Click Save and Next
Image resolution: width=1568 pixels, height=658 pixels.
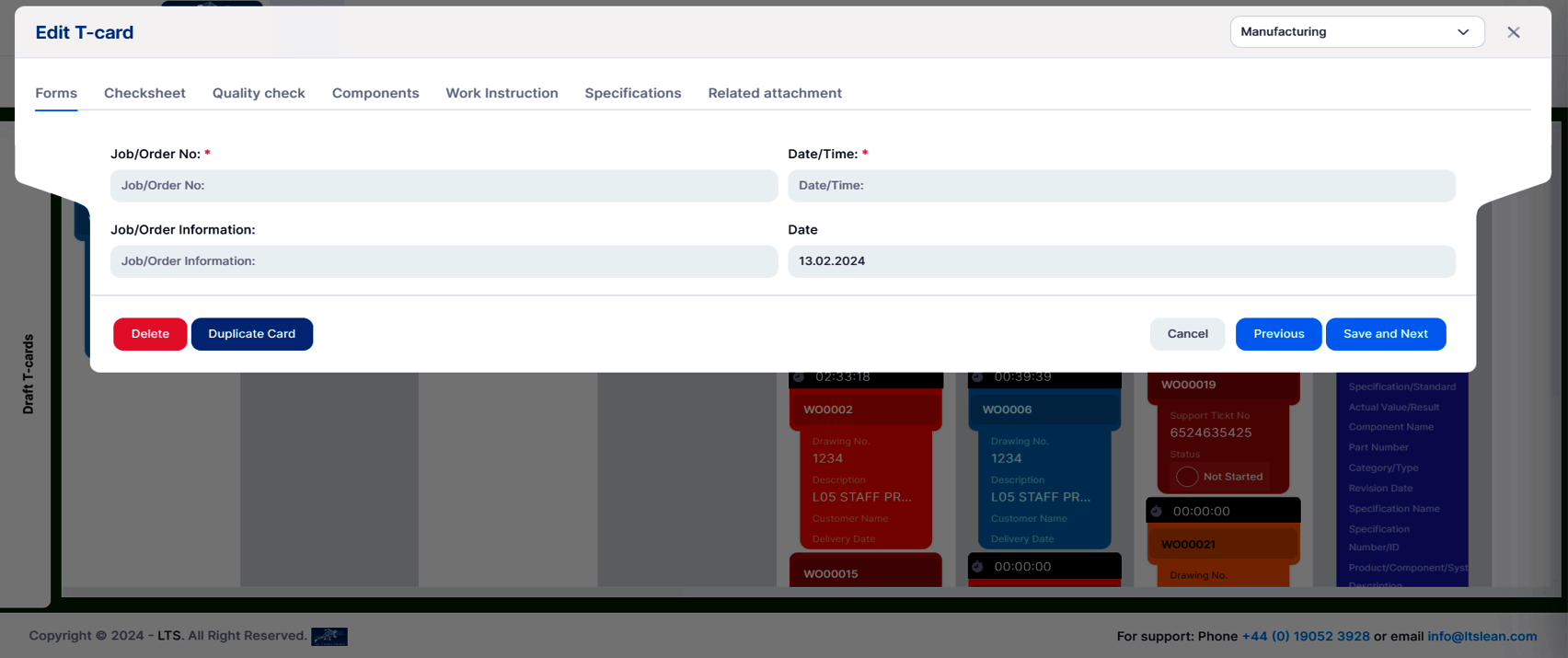coord(1386,334)
